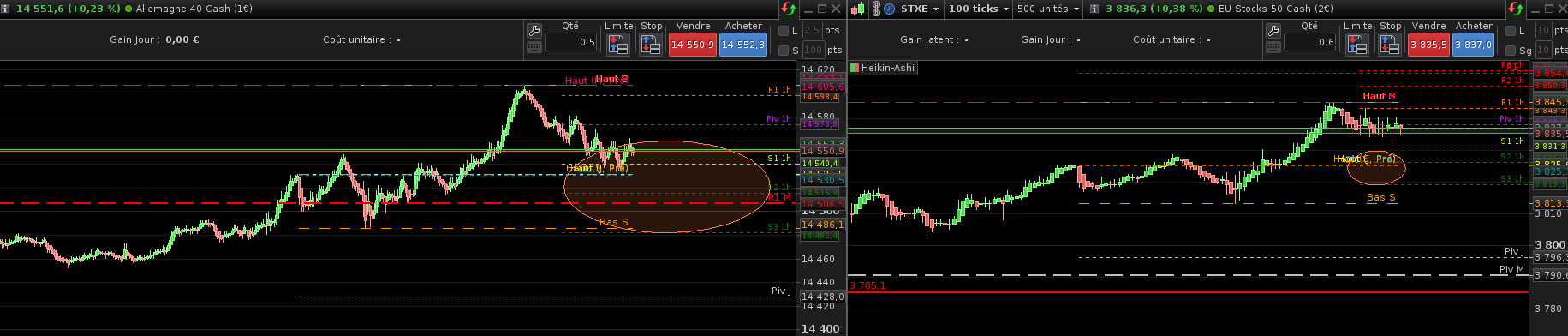Viewport: 1568px width, 336px height.
Task: Open the 100 ticks timeframe dropdown
Action: [x=979, y=9]
